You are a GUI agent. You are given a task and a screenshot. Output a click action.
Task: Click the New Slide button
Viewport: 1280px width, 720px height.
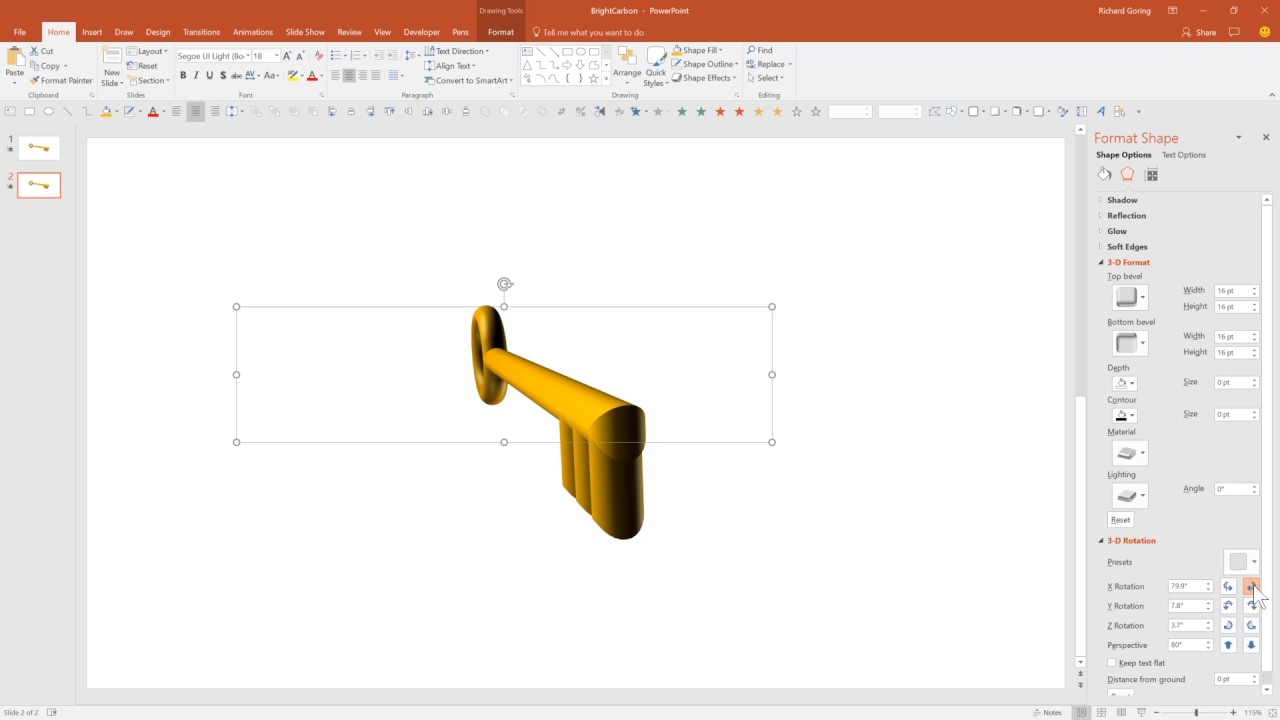(112, 66)
